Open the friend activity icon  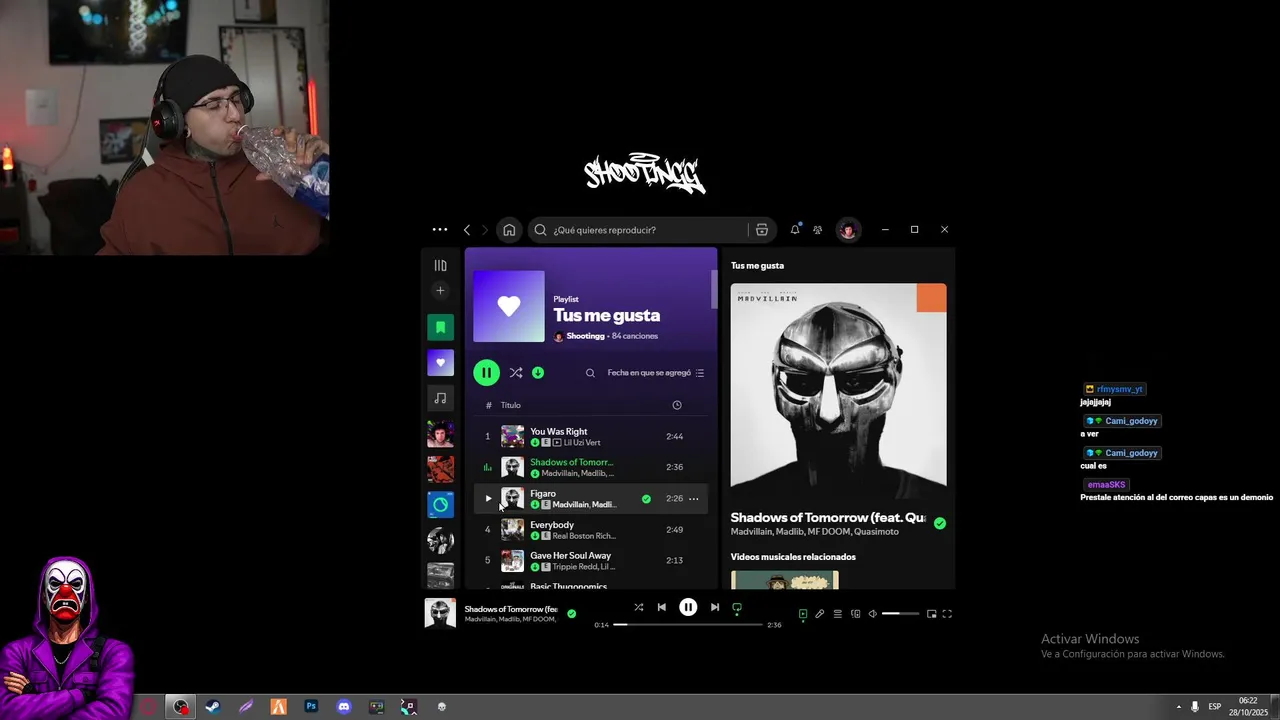click(817, 230)
